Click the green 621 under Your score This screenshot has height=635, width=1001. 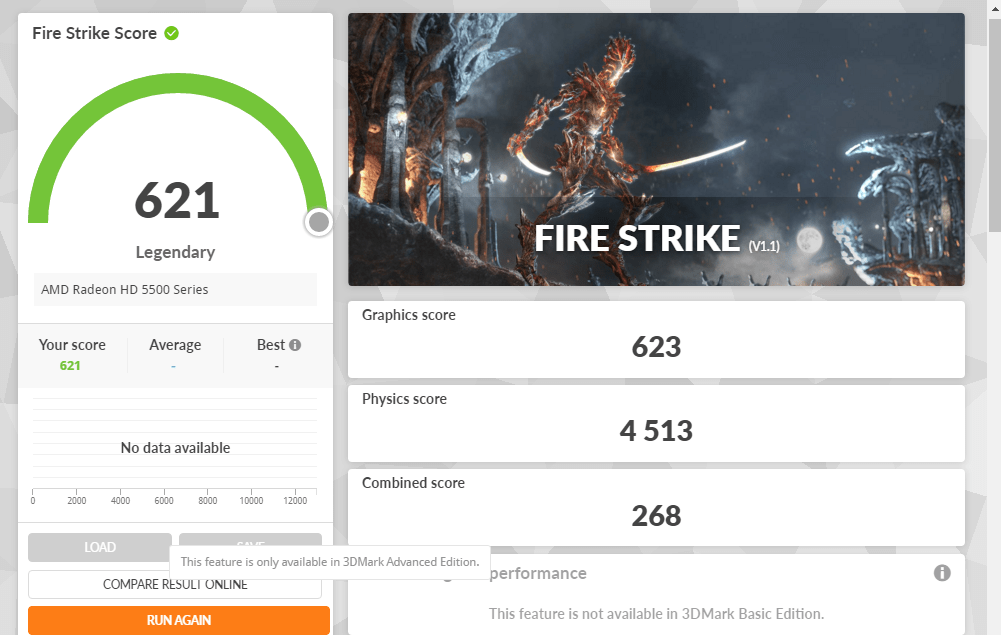(70, 366)
